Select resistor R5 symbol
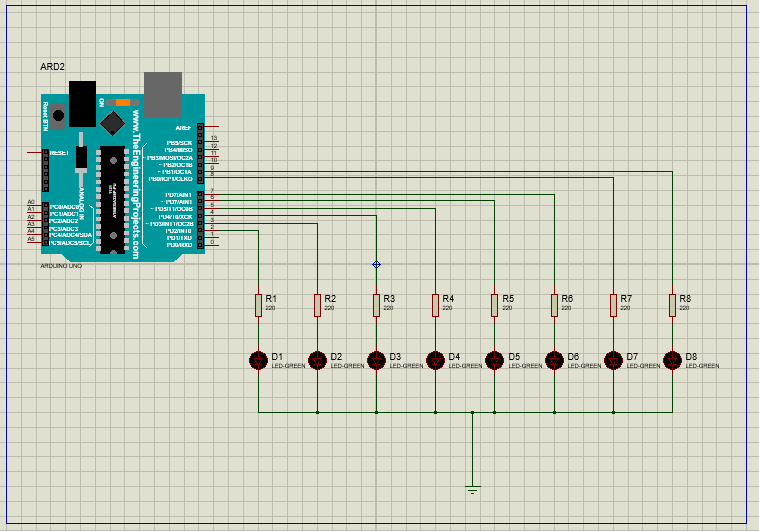 tap(494, 305)
